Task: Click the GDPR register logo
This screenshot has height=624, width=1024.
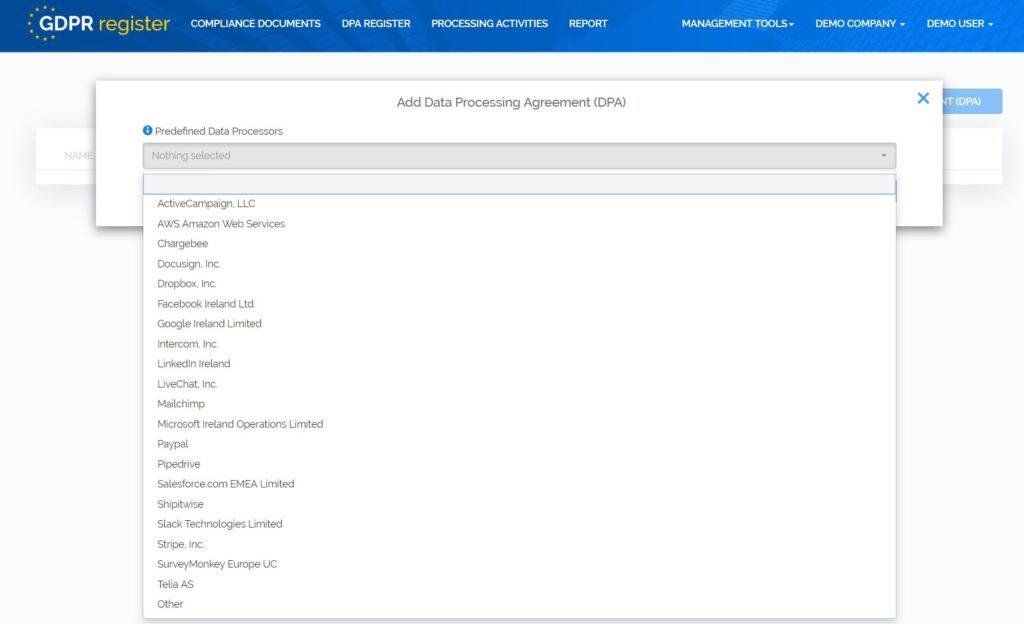Action: point(99,23)
